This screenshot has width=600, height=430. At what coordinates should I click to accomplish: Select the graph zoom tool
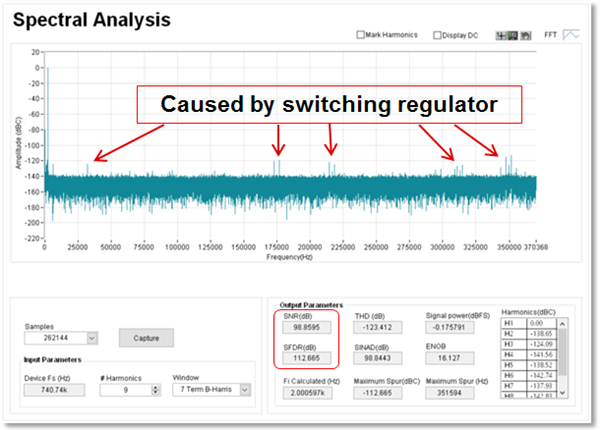pyautogui.click(x=512, y=35)
